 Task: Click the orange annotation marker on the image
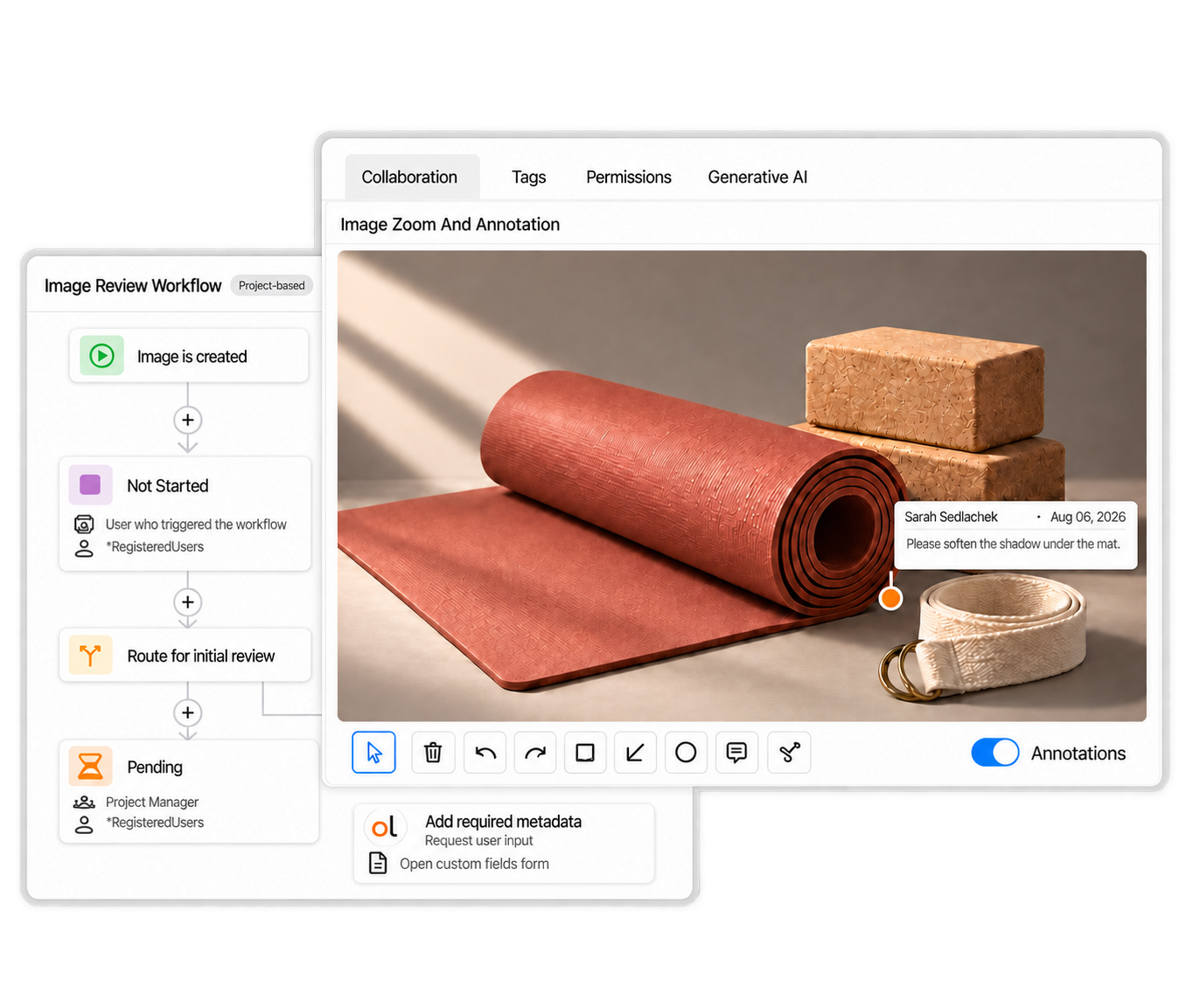(x=890, y=598)
